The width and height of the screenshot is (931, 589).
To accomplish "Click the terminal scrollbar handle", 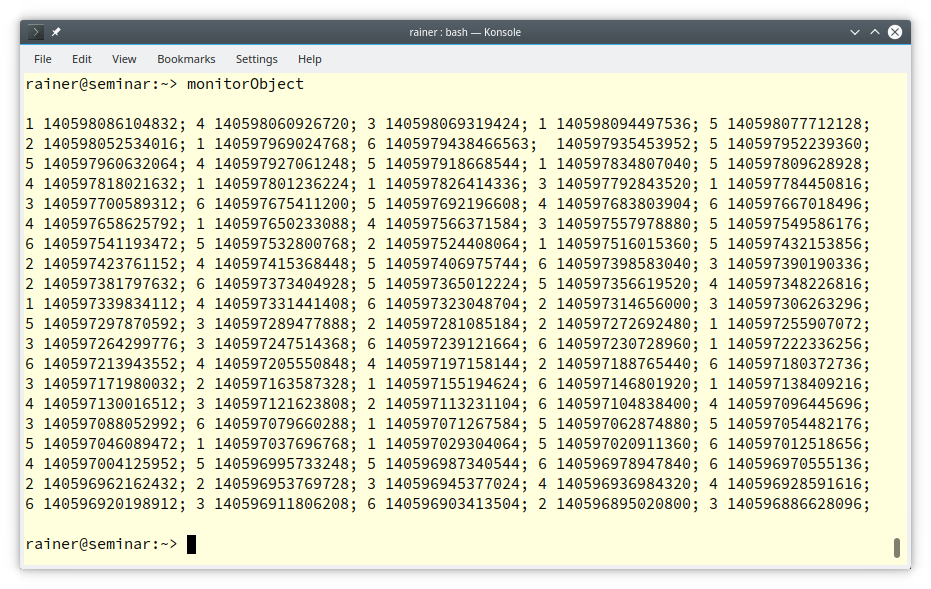I will (x=897, y=547).
